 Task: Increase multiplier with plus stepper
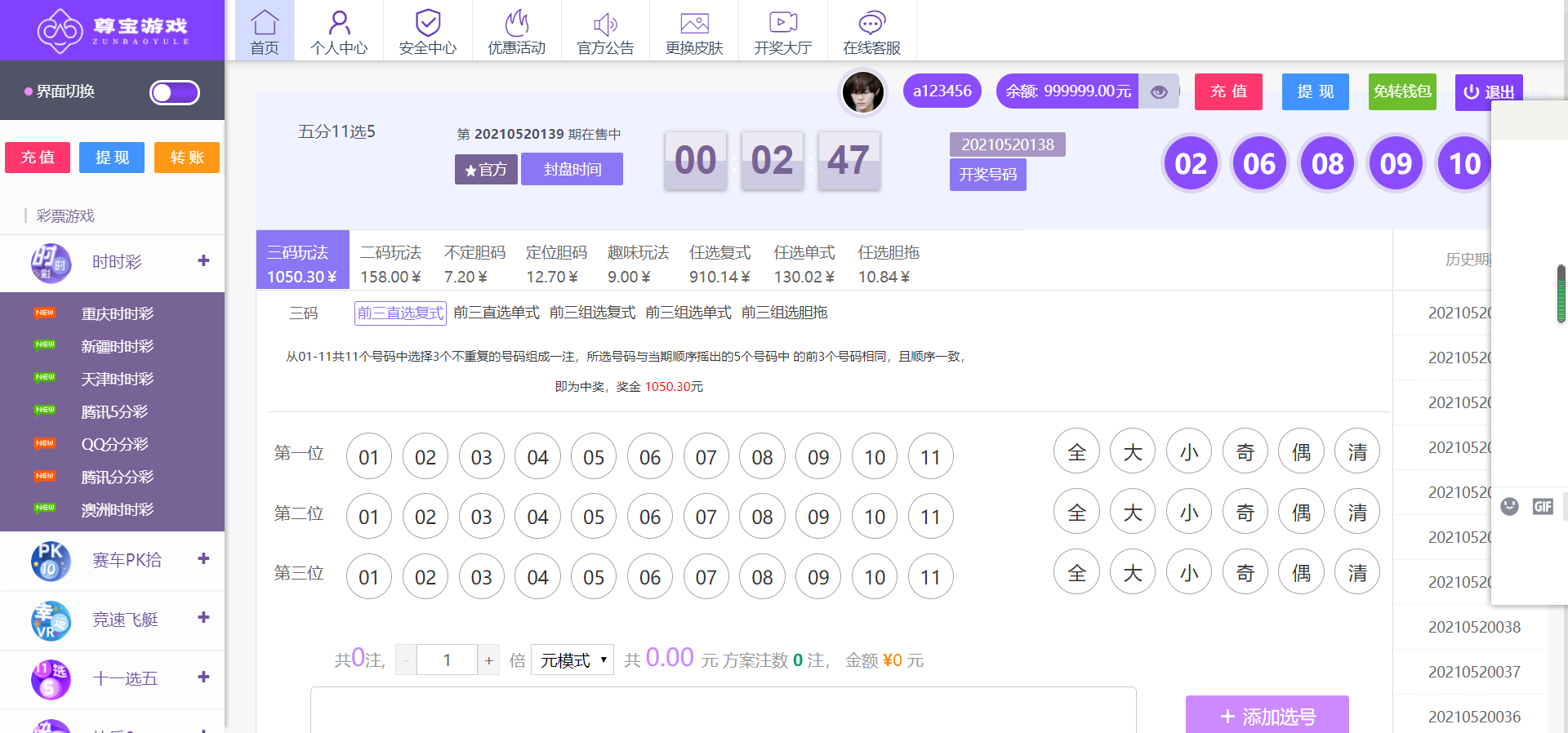pyautogui.click(x=488, y=660)
